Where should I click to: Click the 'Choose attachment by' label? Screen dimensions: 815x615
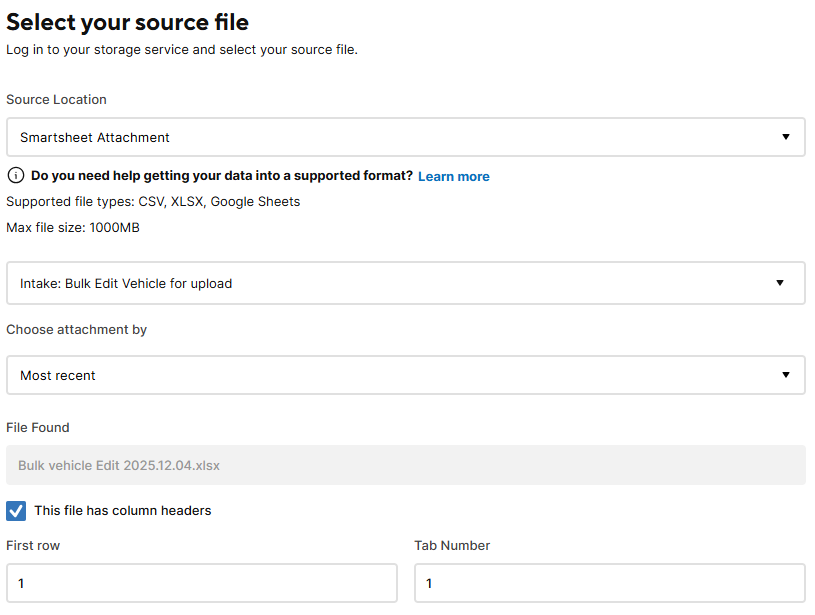tap(77, 330)
